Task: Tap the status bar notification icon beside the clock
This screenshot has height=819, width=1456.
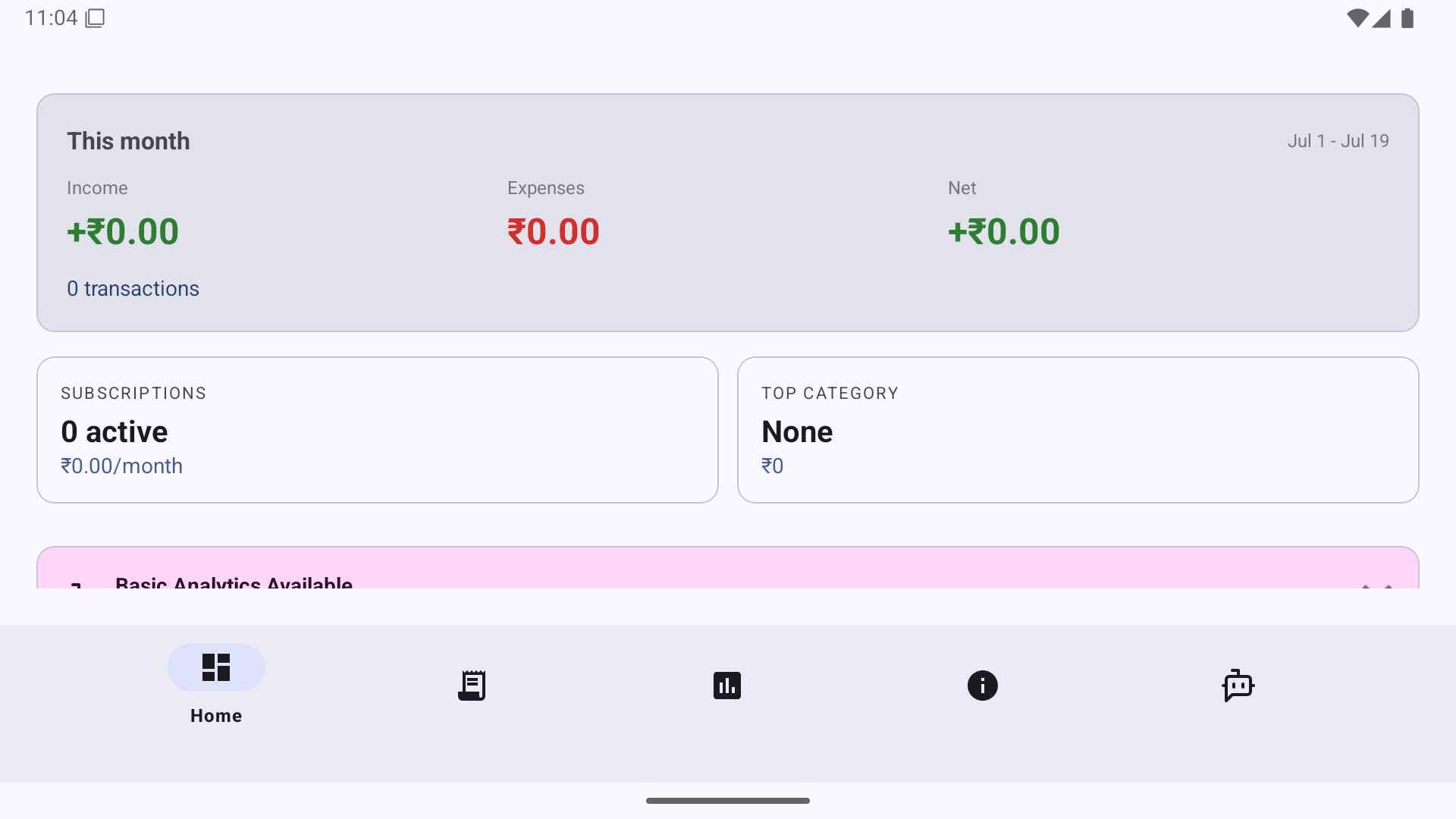Action: (95, 18)
